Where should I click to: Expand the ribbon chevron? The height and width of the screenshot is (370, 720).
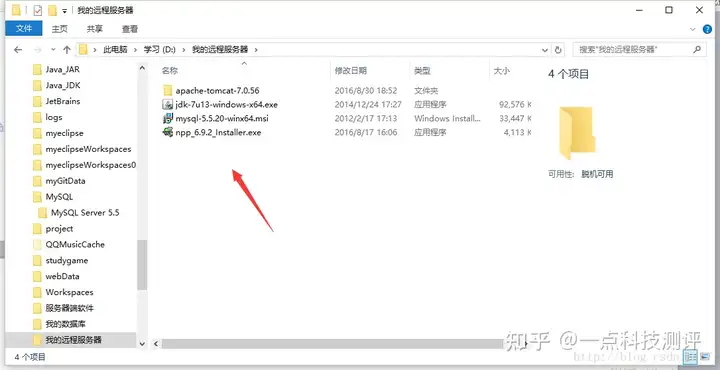pos(693,29)
